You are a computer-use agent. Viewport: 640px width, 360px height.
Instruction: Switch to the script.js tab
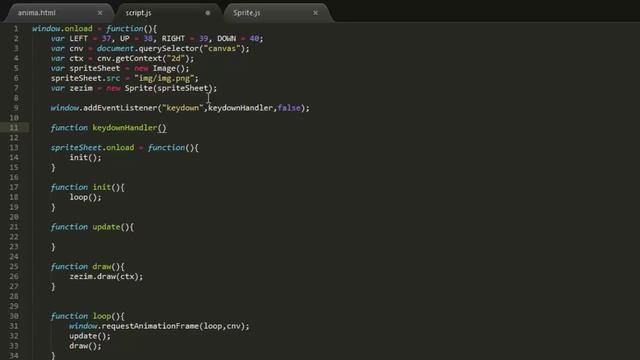click(x=138, y=13)
